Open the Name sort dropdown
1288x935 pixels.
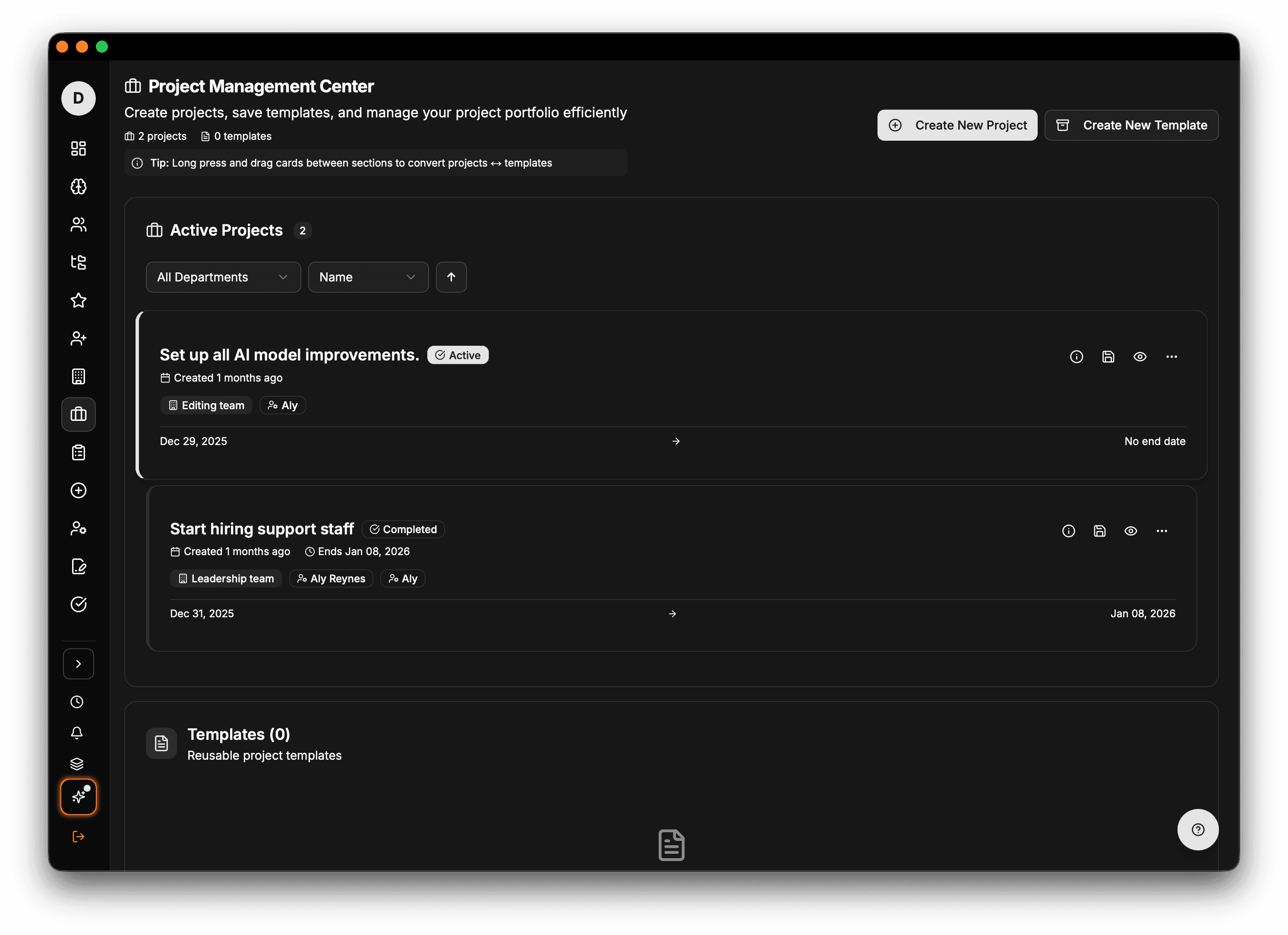pyautogui.click(x=368, y=277)
